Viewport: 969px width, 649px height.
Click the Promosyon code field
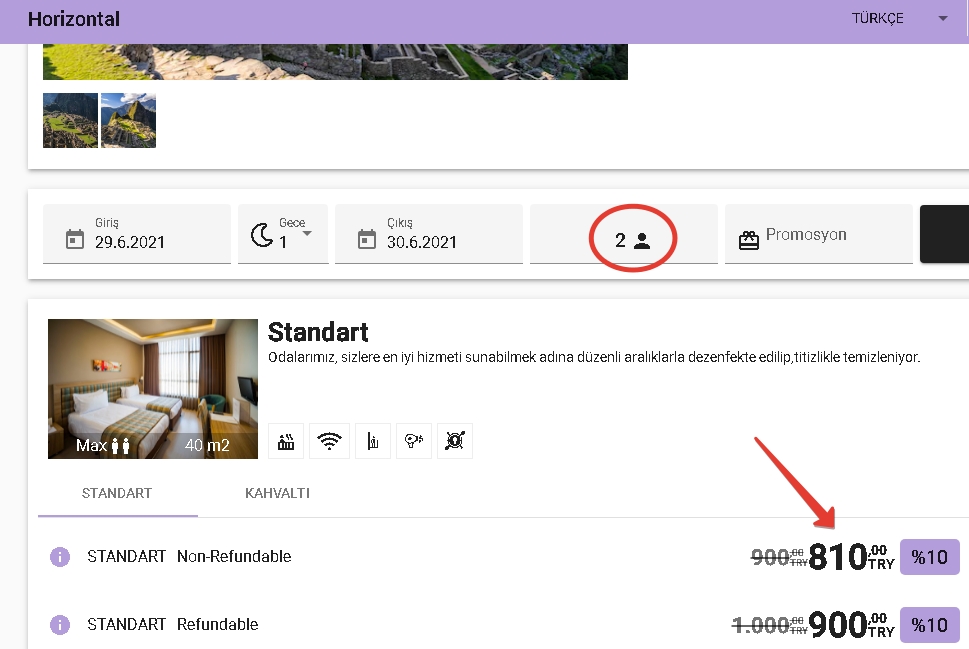(817, 235)
